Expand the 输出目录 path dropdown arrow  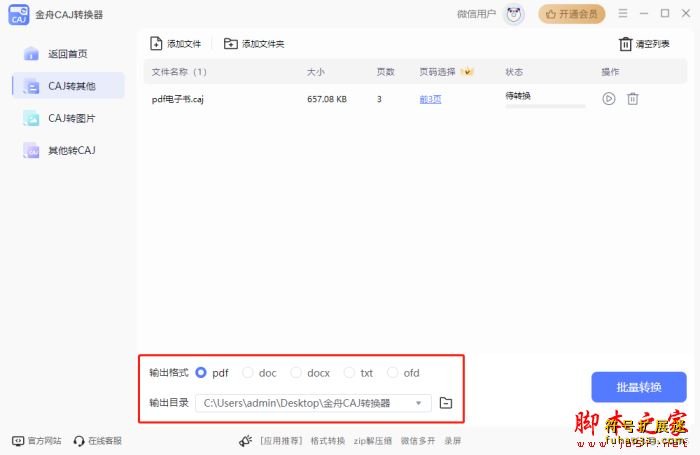tap(418, 403)
